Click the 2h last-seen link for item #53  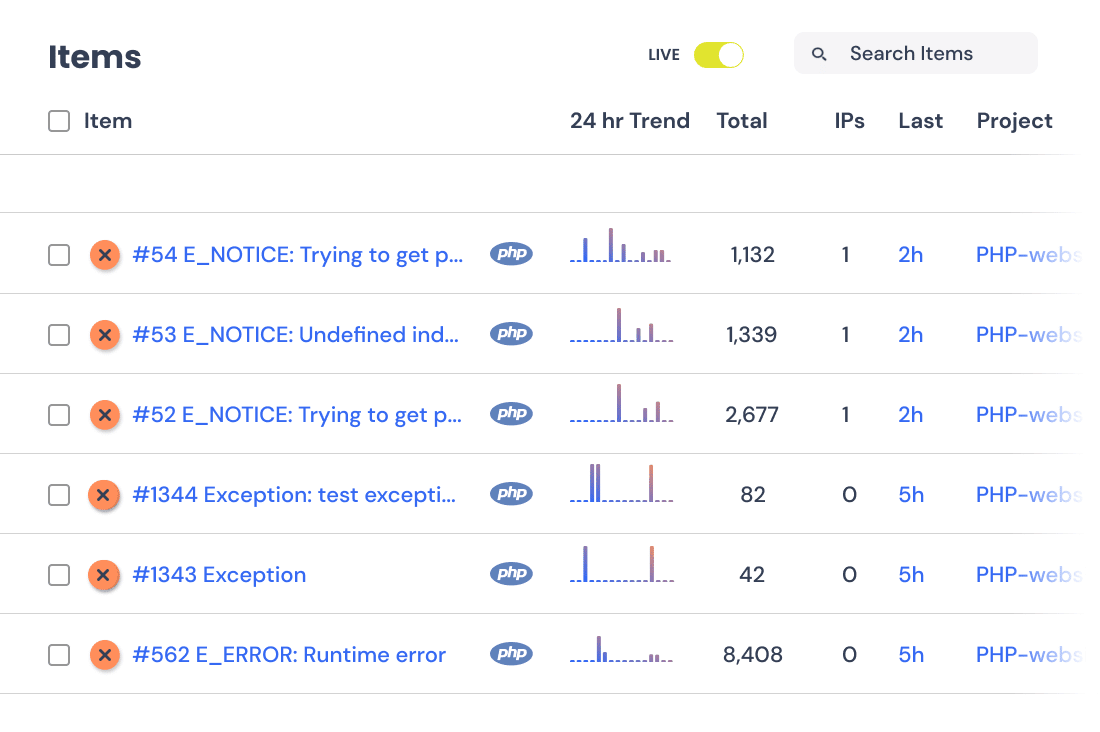(x=910, y=334)
